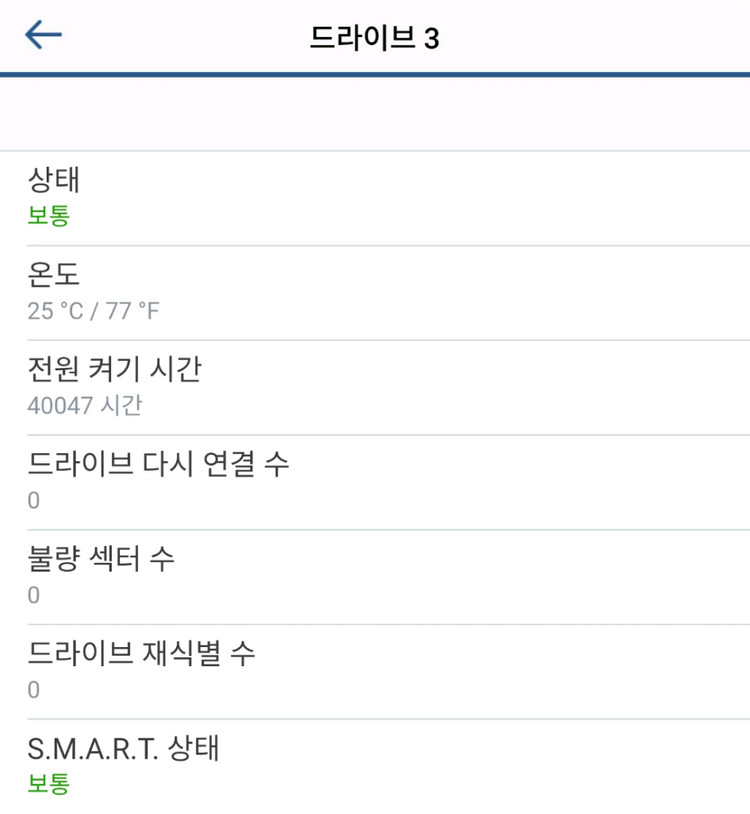Tap the 드라이브 3 title

click(375, 38)
